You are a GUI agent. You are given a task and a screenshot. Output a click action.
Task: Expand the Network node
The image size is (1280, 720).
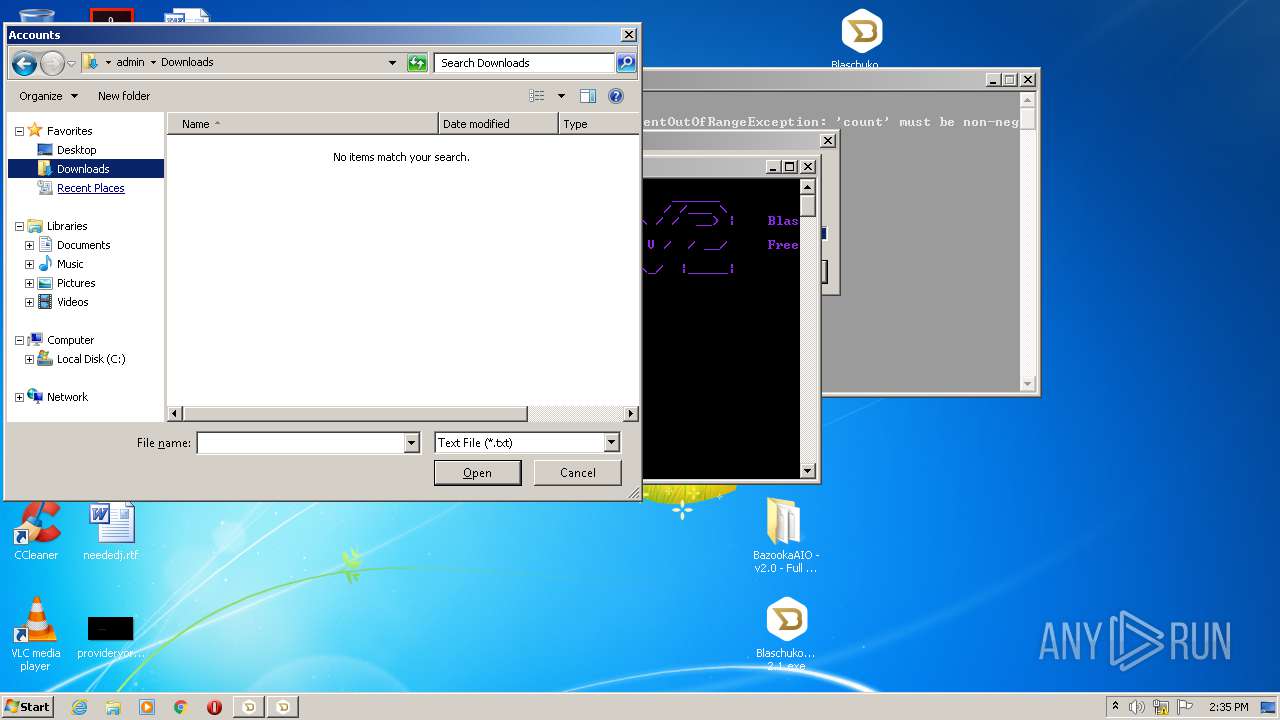[19, 397]
